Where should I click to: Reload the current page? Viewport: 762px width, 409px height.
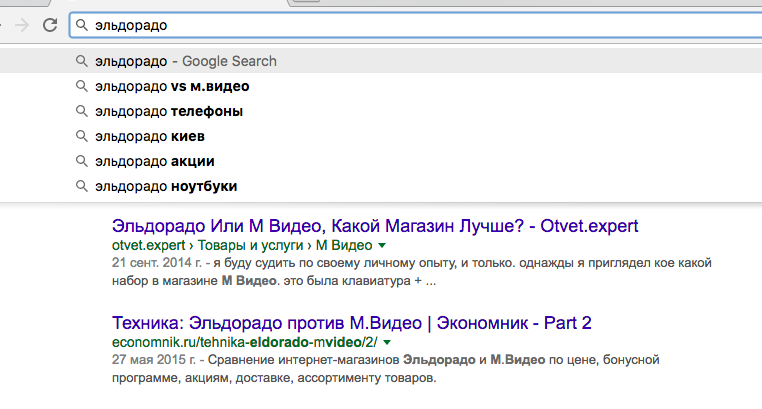point(49,25)
